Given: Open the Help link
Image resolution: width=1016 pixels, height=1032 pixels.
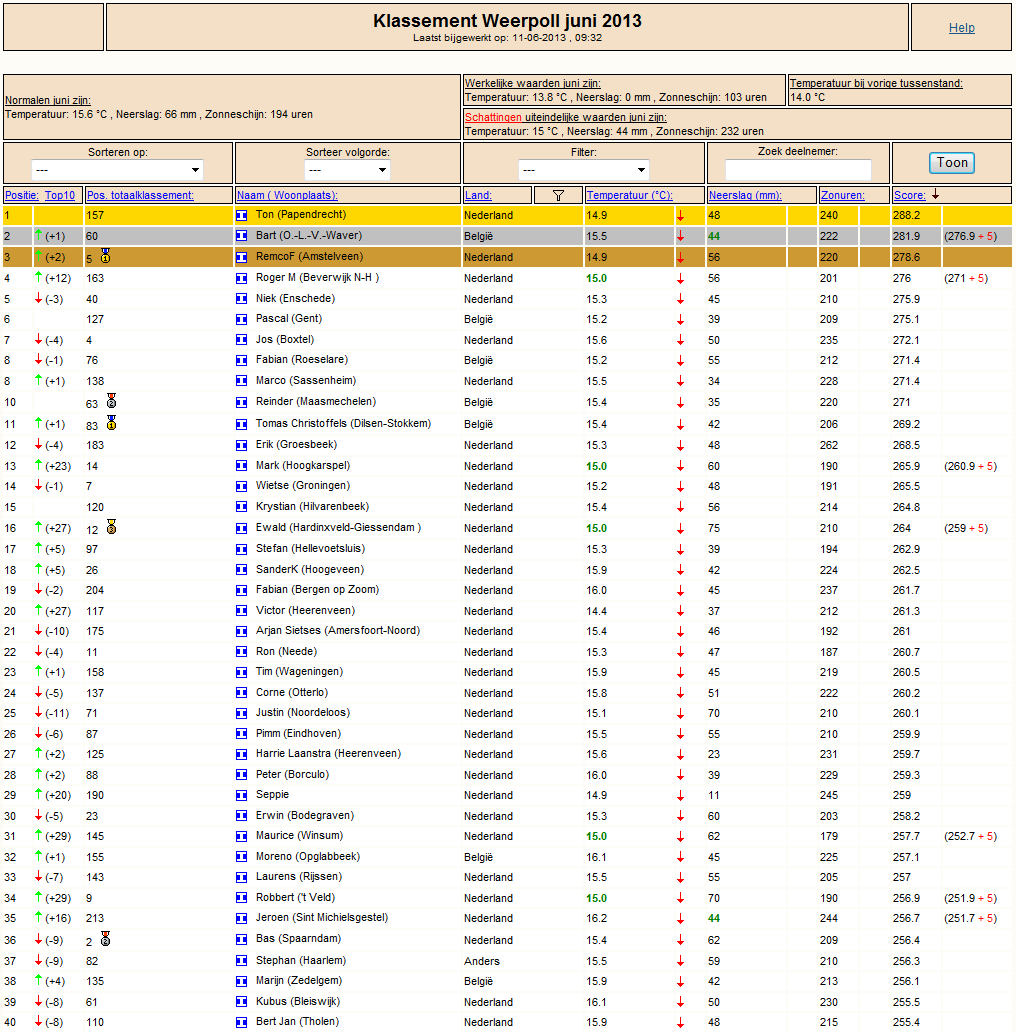Looking at the screenshot, I should [961, 28].
